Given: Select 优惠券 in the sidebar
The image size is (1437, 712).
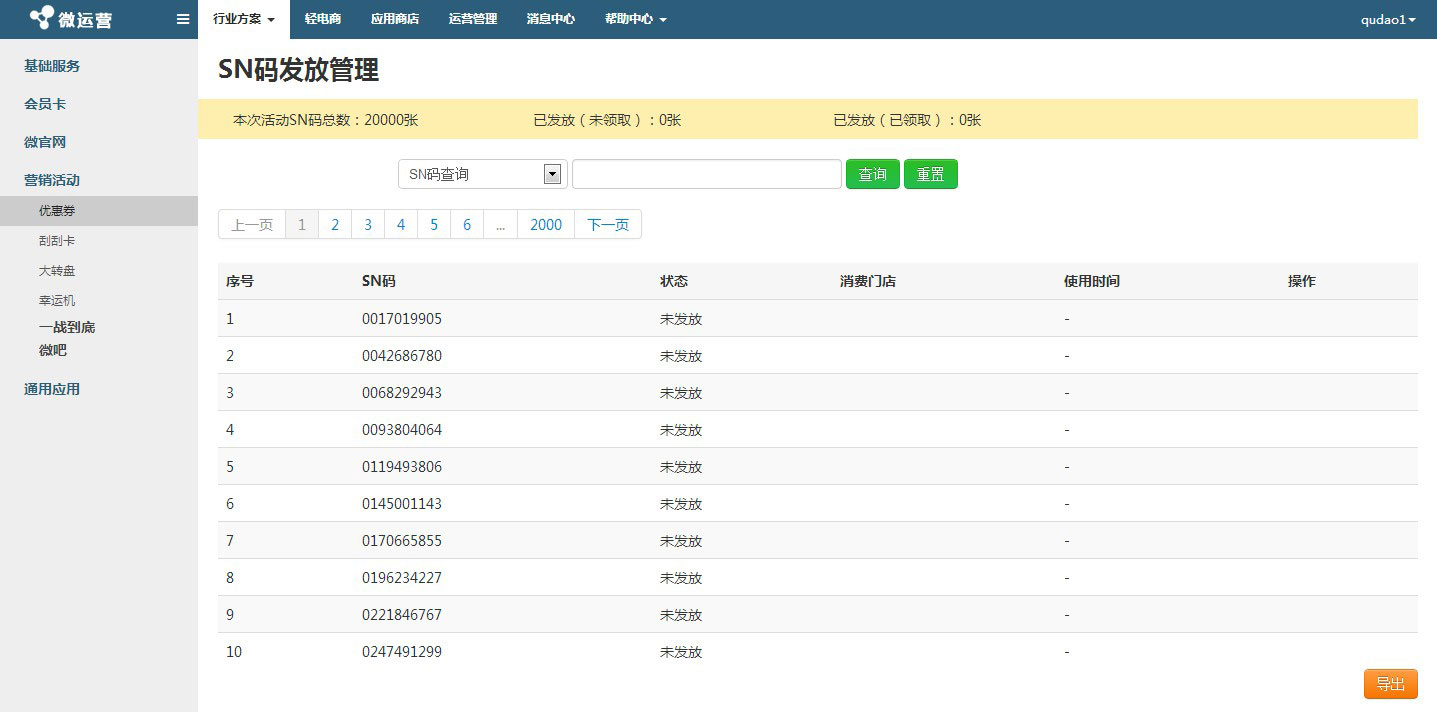Looking at the screenshot, I should (x=99, y=211).
